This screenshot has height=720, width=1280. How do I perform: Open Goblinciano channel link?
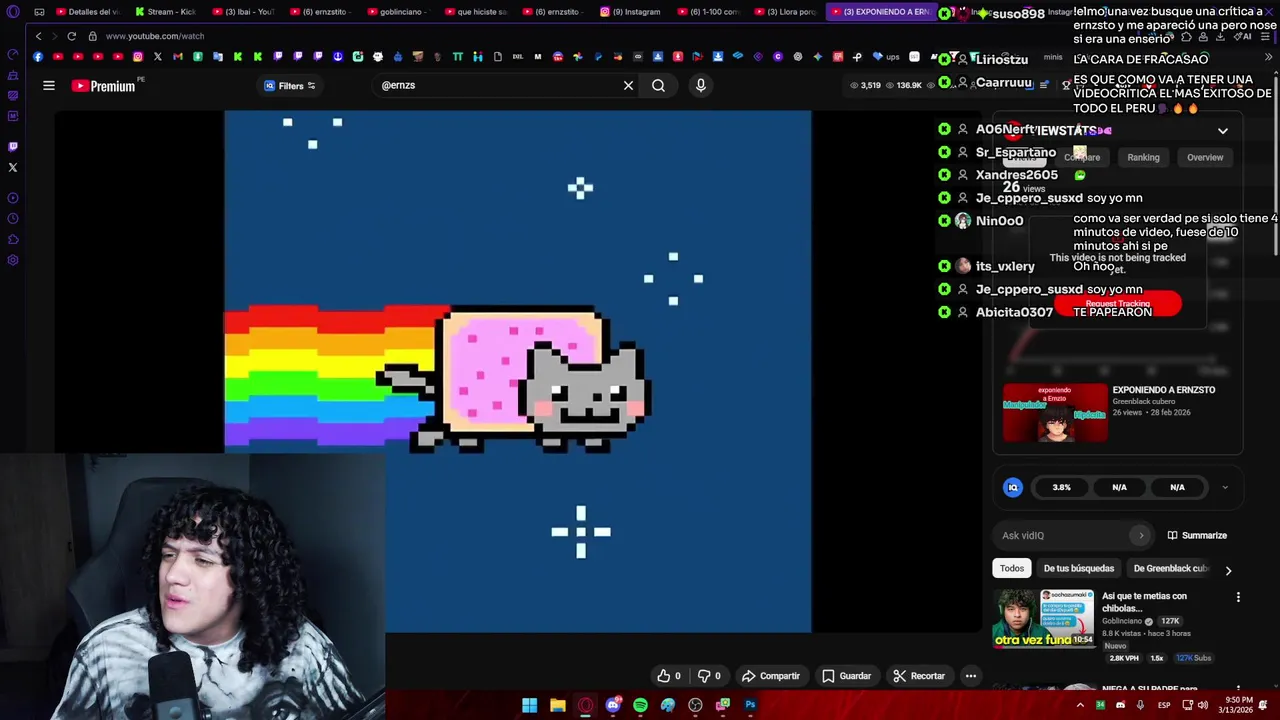[x=1122, y=621]
